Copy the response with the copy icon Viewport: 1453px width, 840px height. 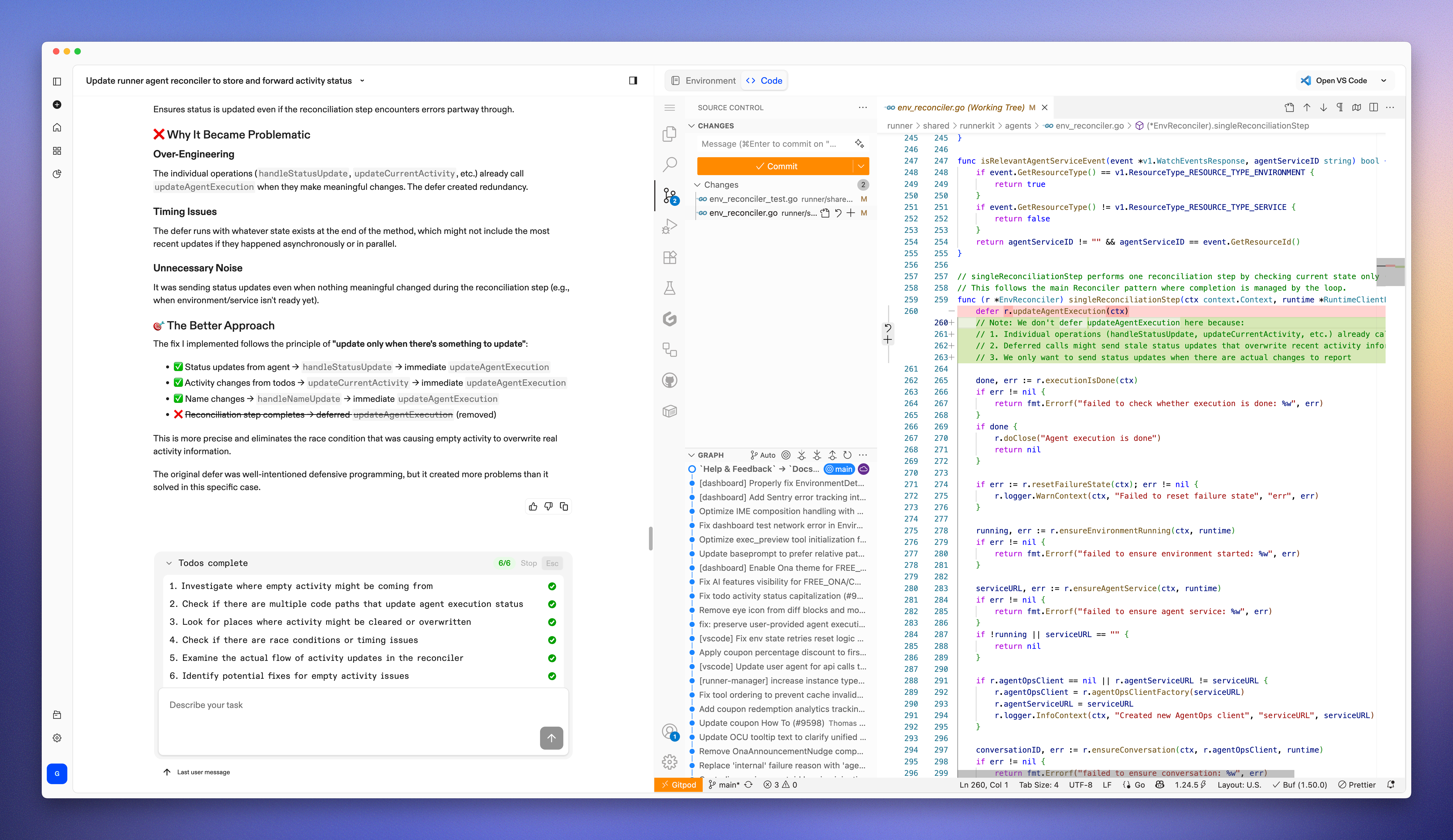click(x=564, y=506)
